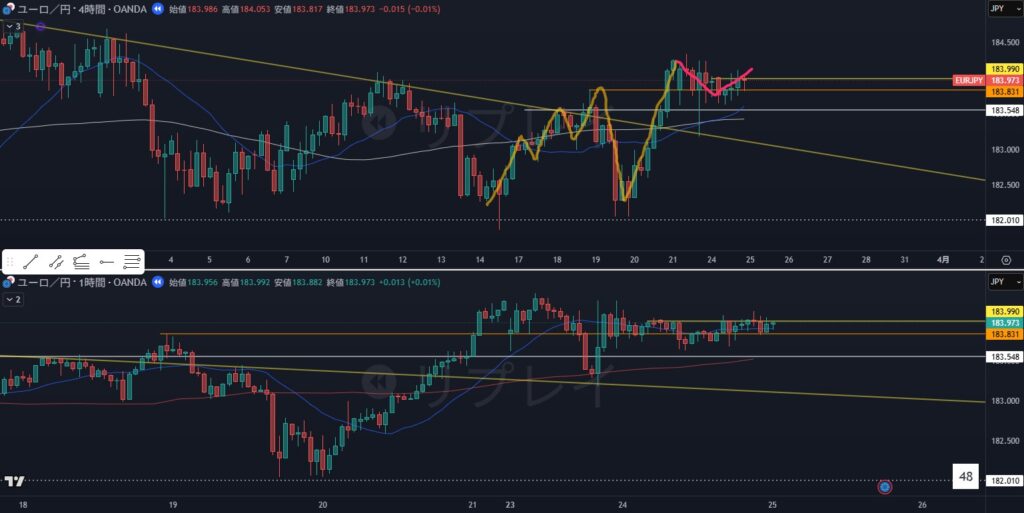Select the yellow 183.990 price label, upper chart
The width and height of the screenshot is (1024, 513).
[x=1003, y=68]
